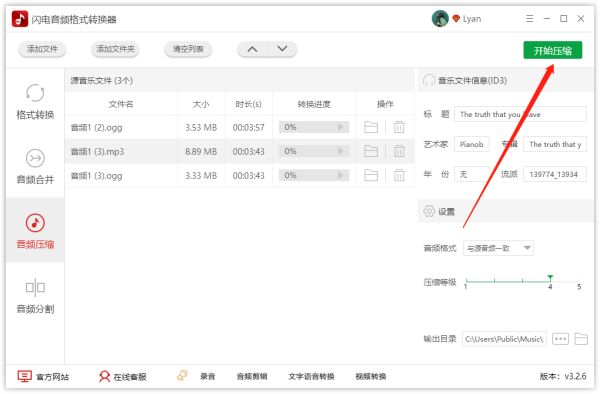The image size is (600, 394).
Task: Switch to 音频分割 sidebar tab
Action: tap(35, 295)
